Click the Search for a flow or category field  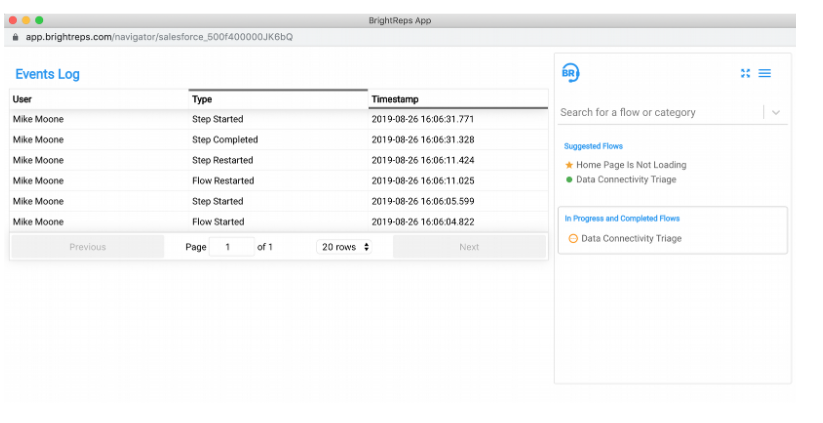click(659, 112)
